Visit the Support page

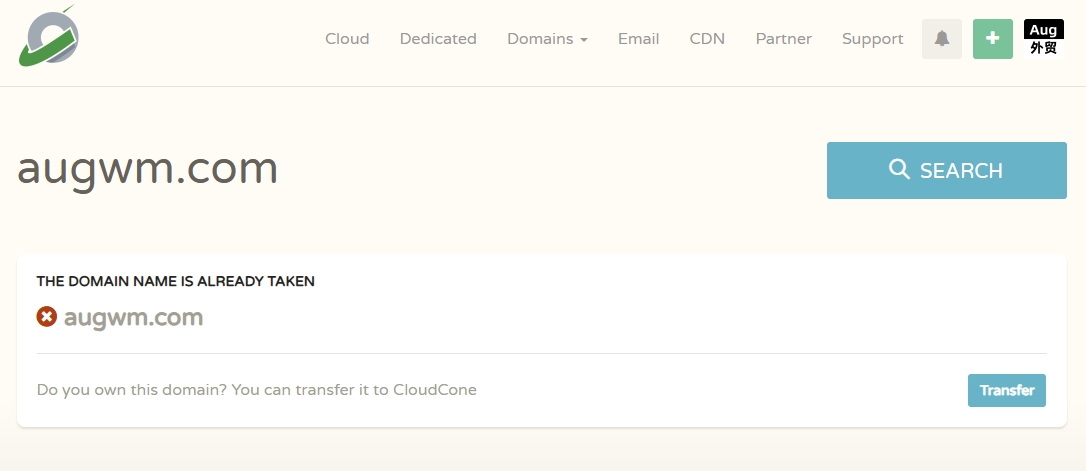[872, 39]
